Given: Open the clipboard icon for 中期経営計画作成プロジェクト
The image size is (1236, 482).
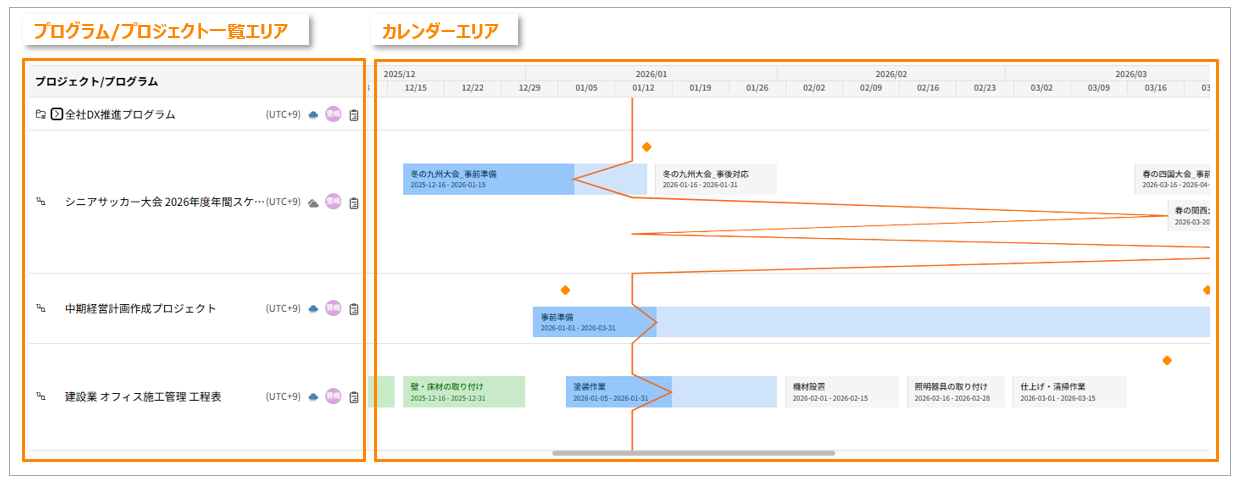Looking at the screenshot, I should click(x=354, y=309).
